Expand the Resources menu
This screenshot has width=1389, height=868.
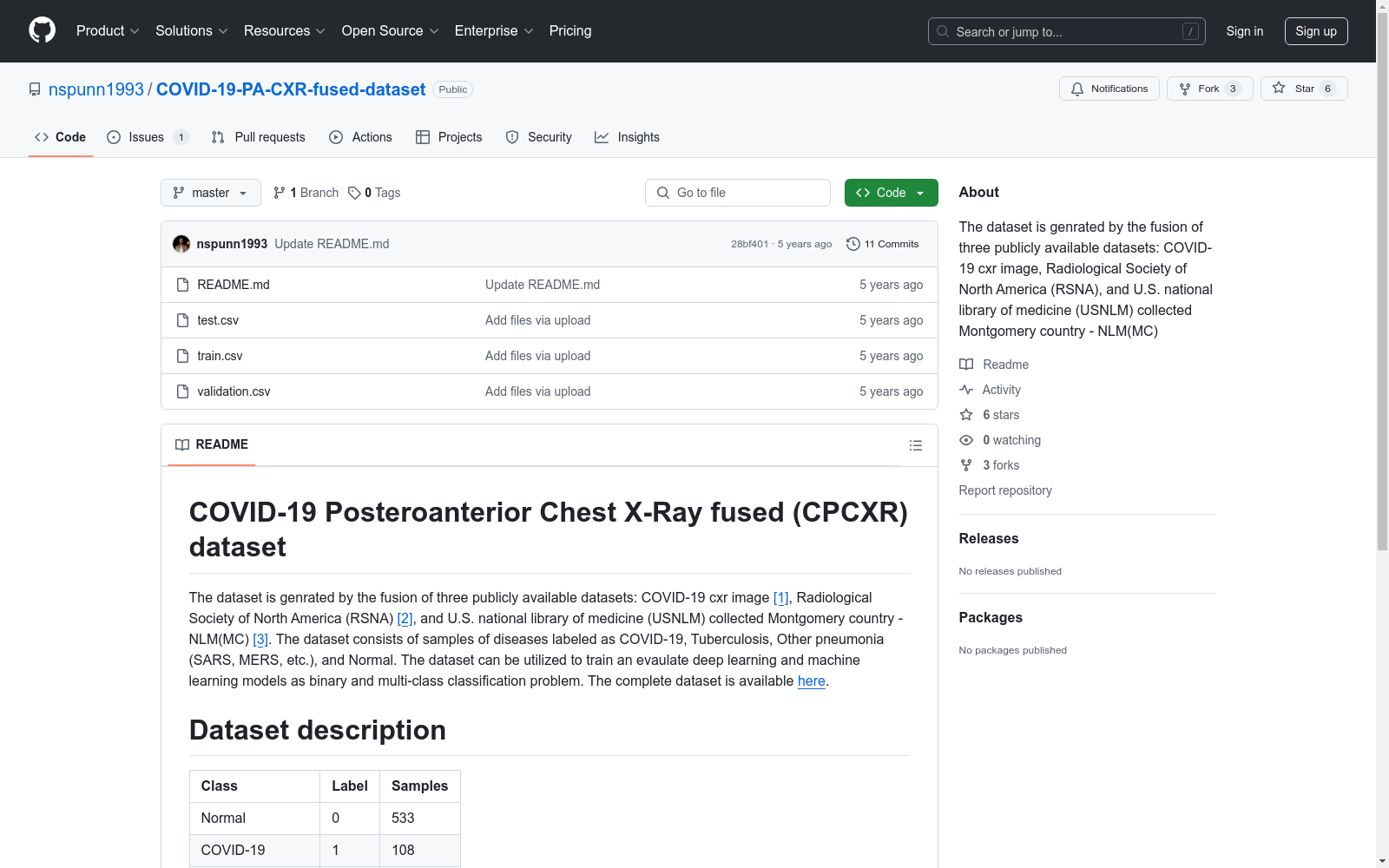285,31
